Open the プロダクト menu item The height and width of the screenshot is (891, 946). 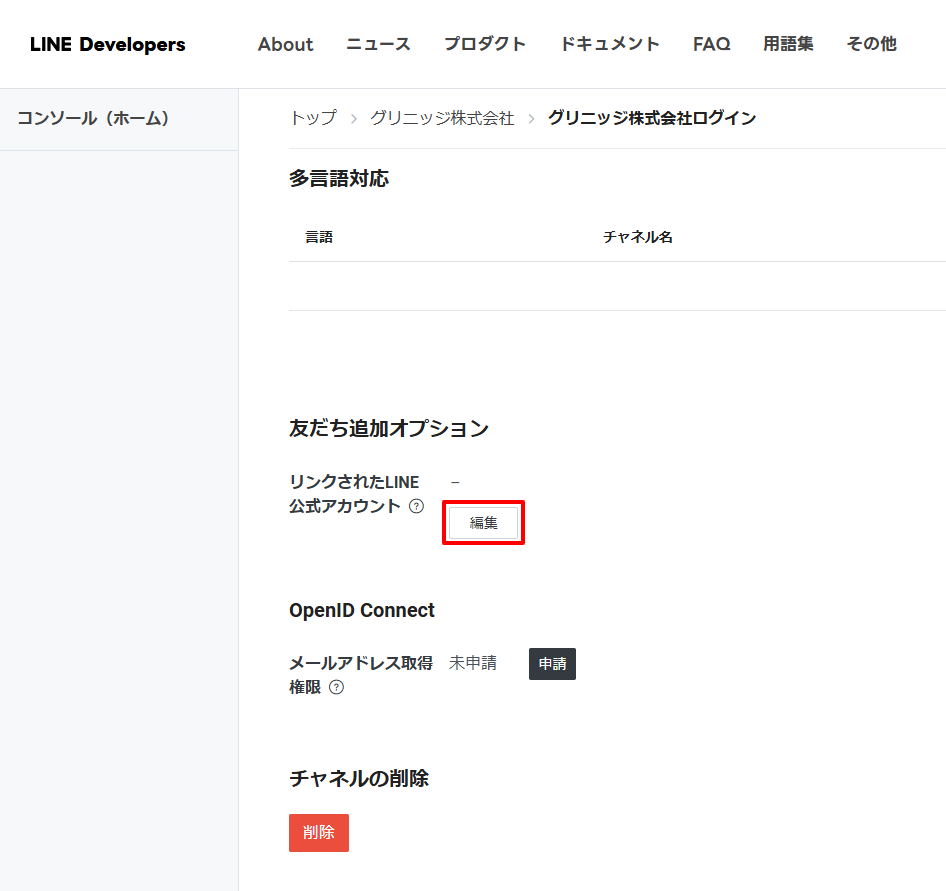coord(485,44)
